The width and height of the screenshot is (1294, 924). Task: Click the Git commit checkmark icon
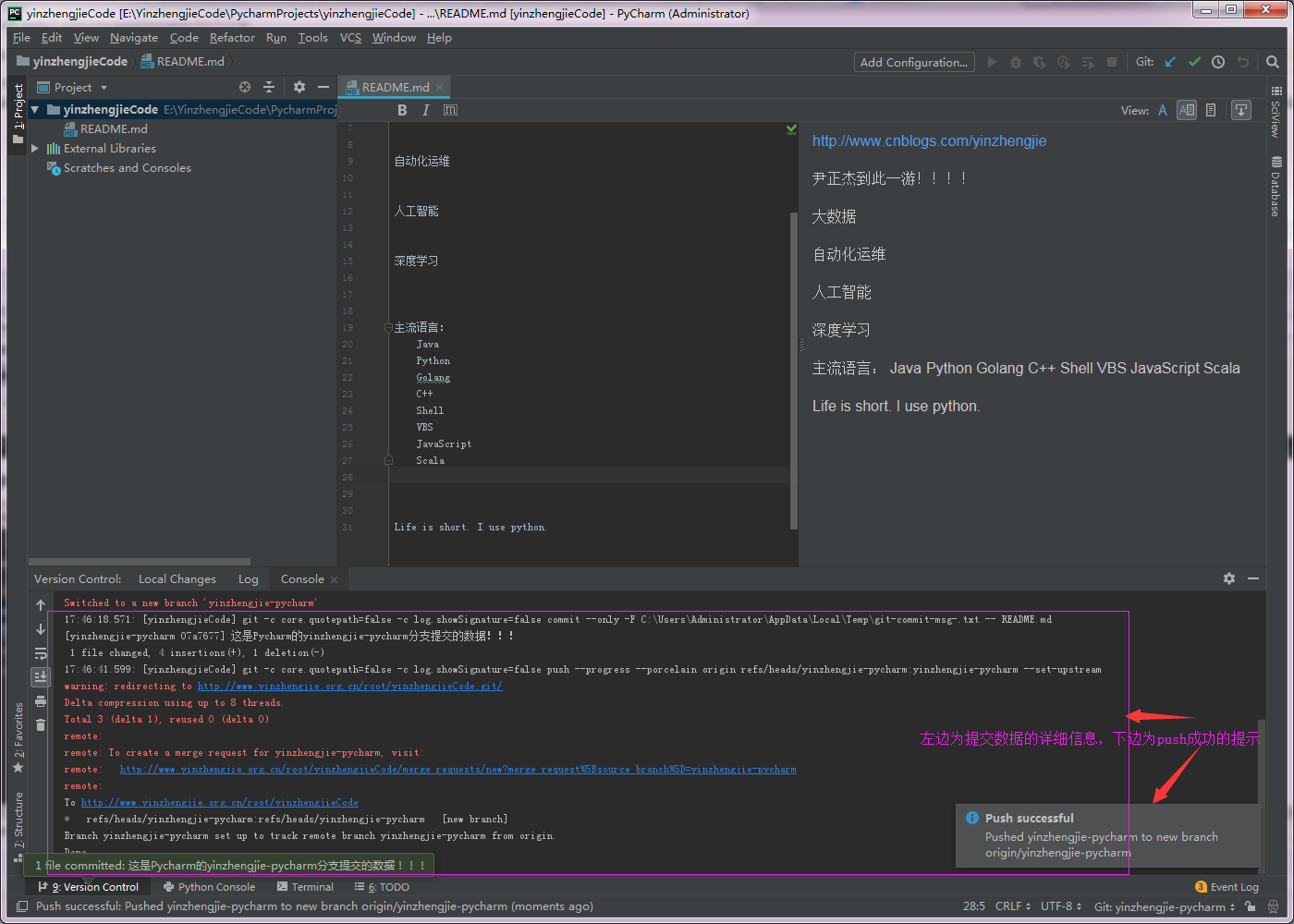pos(1194,62)
